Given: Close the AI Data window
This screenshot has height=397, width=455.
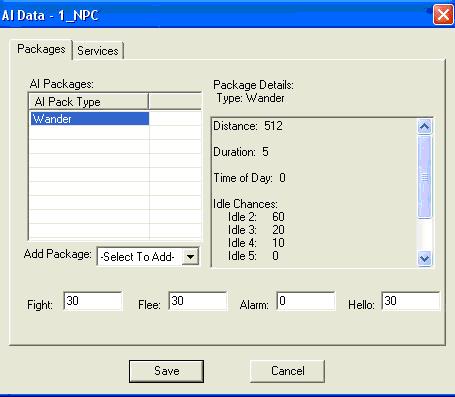Looking at the screenshot, I should coord(443,15).
